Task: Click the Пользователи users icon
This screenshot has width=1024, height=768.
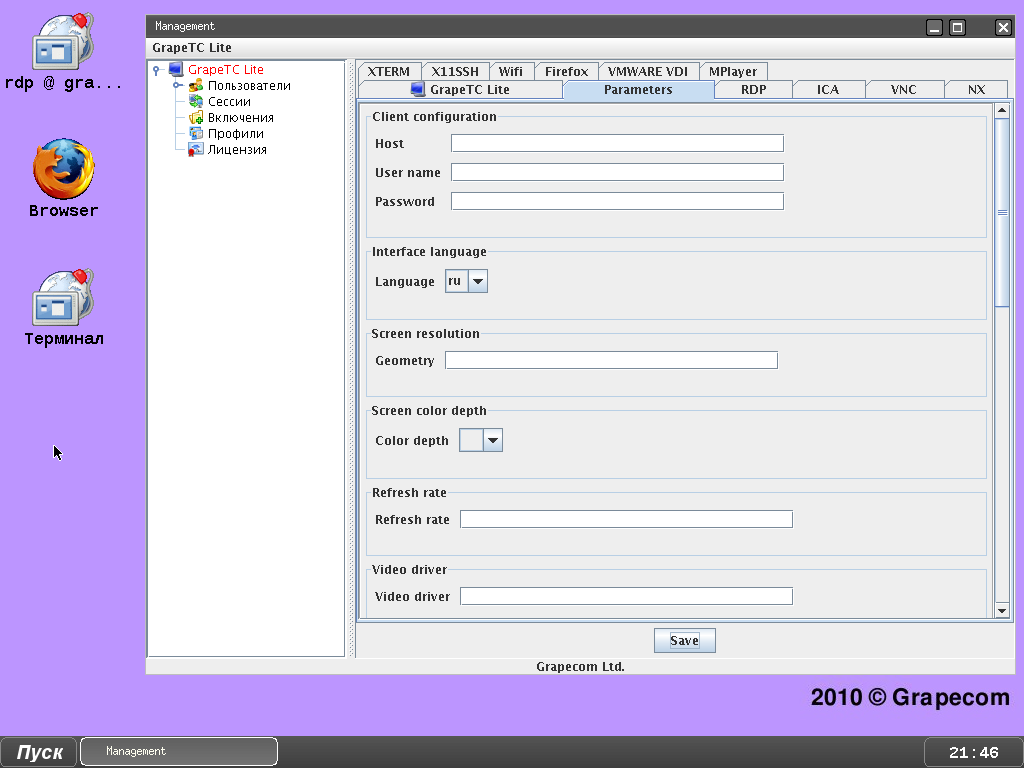Action: click(x=196, y=86)
